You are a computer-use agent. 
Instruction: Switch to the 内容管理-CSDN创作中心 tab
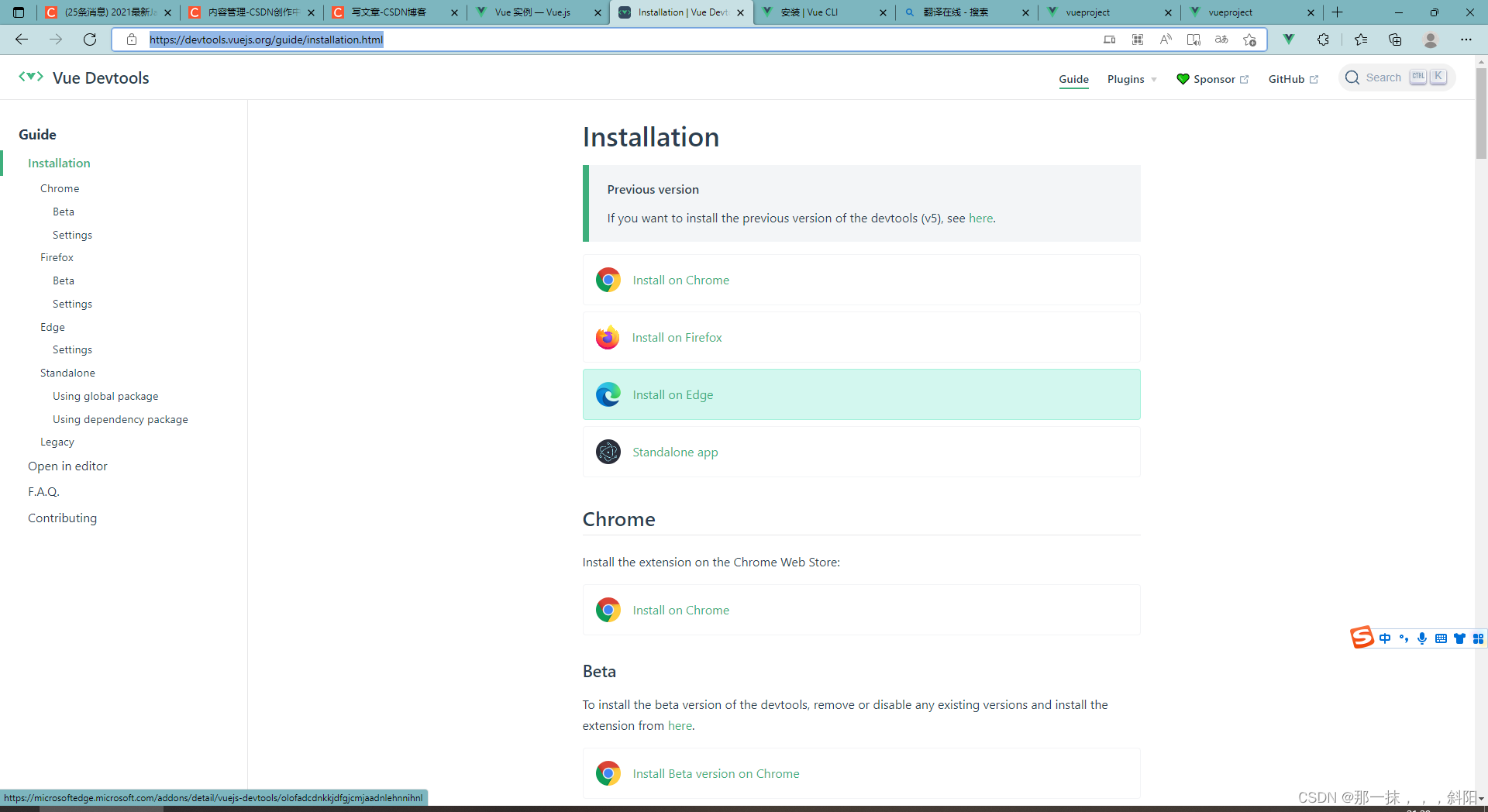252,12
